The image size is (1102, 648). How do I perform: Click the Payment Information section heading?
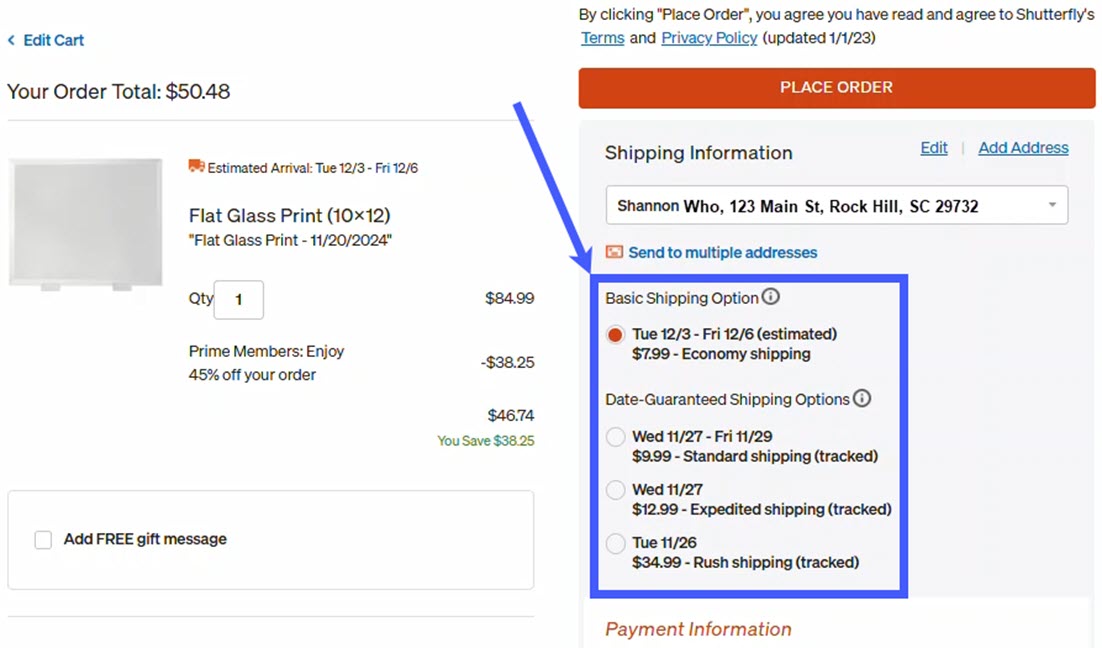[697, 629]
